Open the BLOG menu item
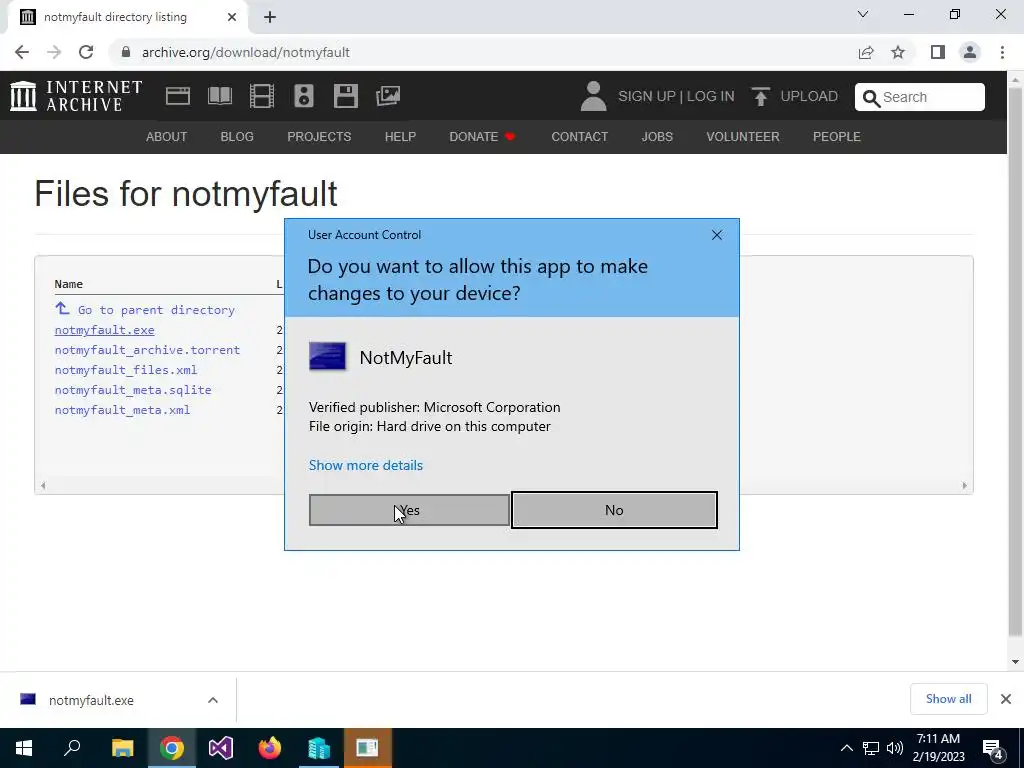1024x768 pixels. pyautogui.click(x=237, y=136)
